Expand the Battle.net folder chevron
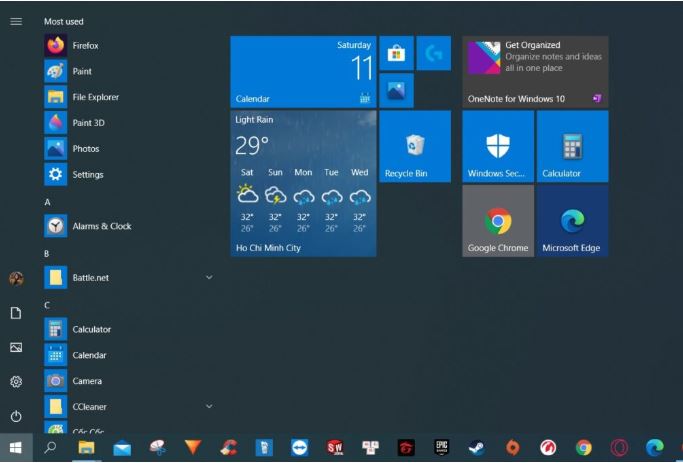Image resolution: width=683 pixels, height=463 pixels. click(x=209, y=277)
